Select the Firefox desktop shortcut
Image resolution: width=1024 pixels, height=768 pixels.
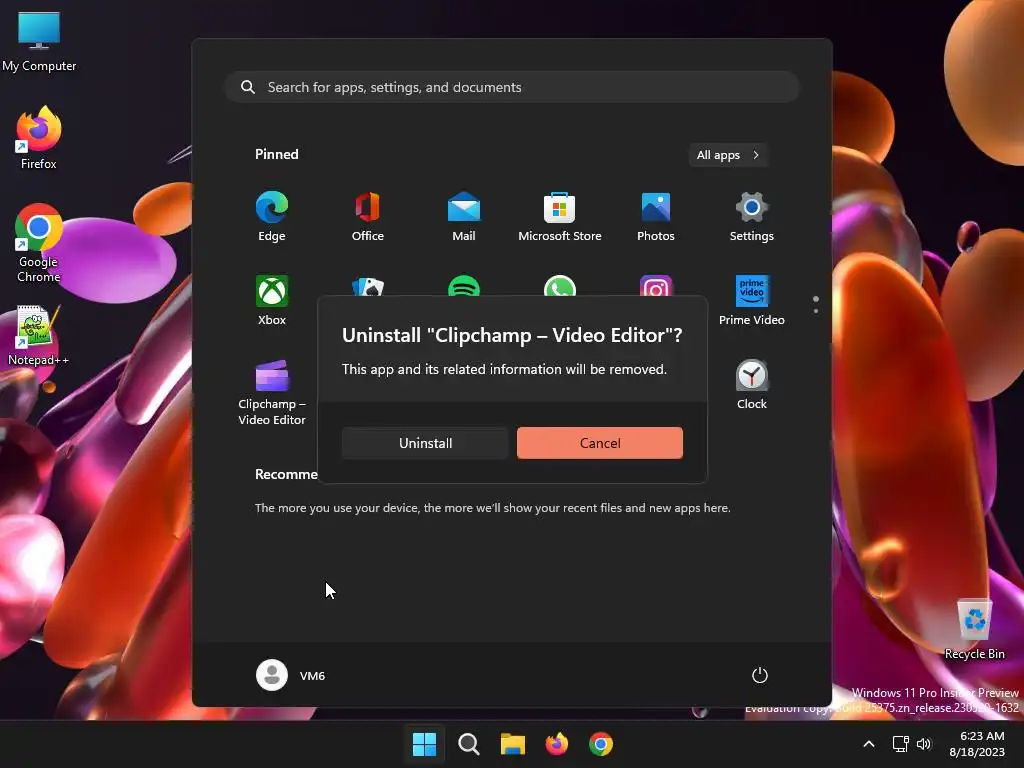pos(39,138)
